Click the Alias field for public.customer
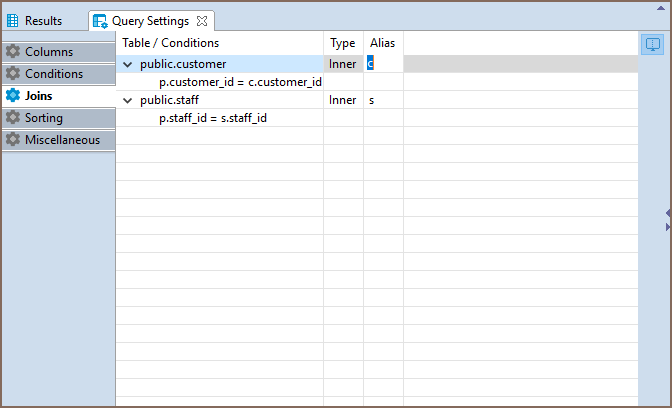This screenshot has width=672, height=408. point(383,64)
